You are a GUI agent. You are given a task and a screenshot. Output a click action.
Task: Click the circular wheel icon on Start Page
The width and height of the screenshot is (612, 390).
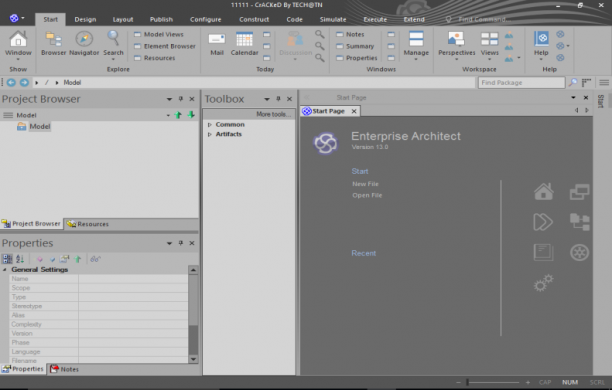(x=580, y=252)
